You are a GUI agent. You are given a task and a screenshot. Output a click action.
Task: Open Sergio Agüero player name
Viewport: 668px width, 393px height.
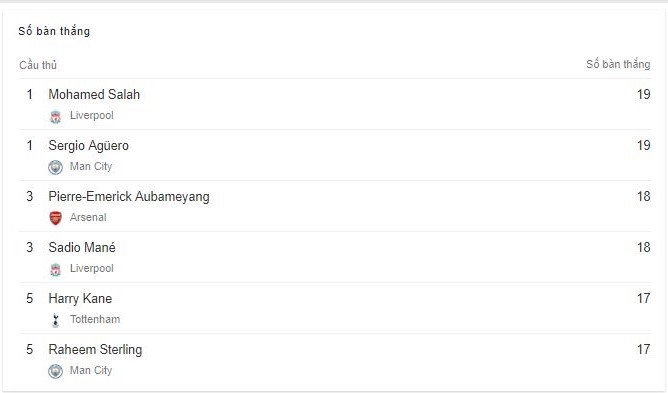89,145
